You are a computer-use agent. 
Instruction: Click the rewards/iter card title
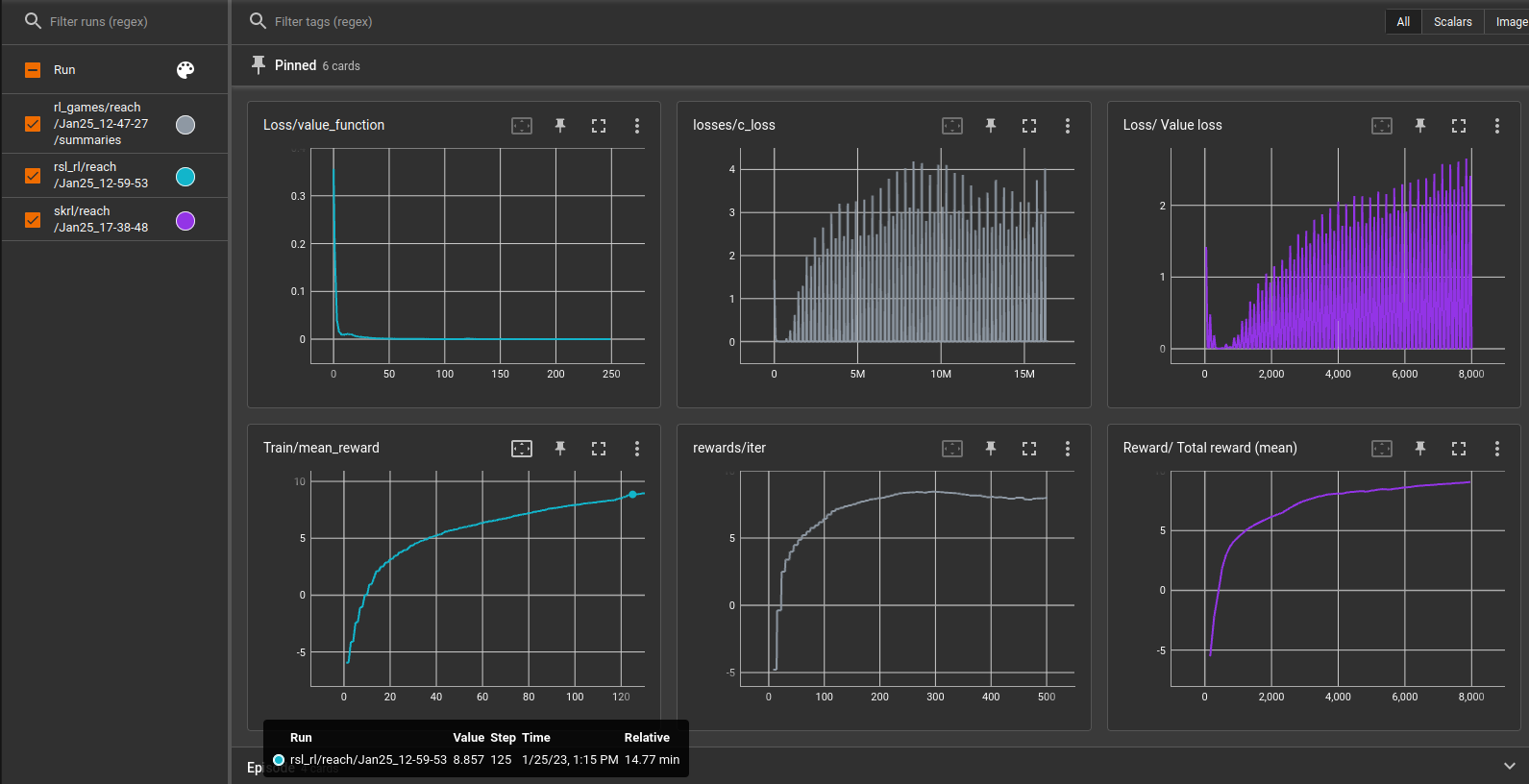(729, 448)
